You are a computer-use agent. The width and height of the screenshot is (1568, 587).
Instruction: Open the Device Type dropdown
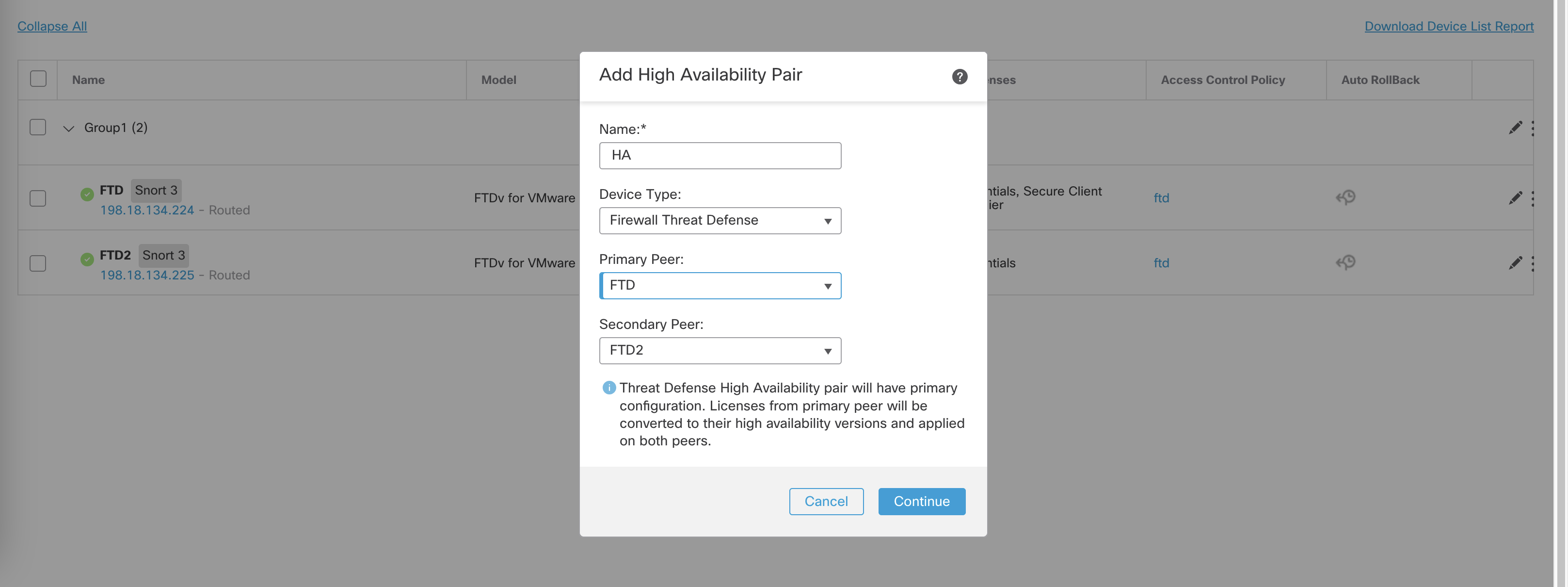pyautogui.click(x=720, y=220)
